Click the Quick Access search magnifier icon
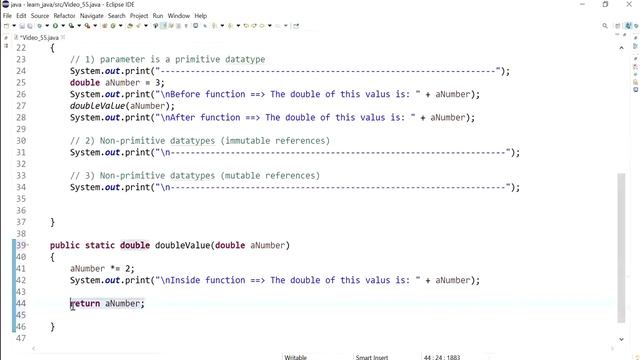The height and width of the screenshot is (360, 640). click(x=605, y=26)
